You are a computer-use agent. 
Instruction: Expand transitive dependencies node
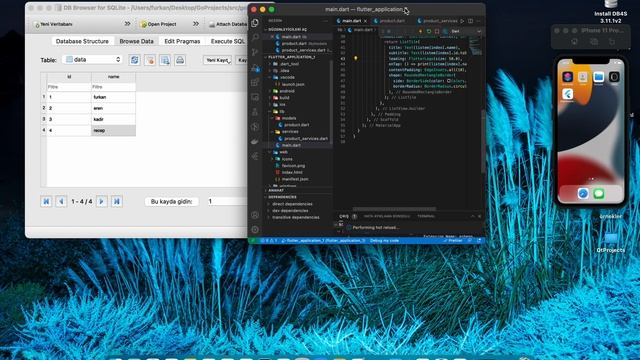[296, 217]
